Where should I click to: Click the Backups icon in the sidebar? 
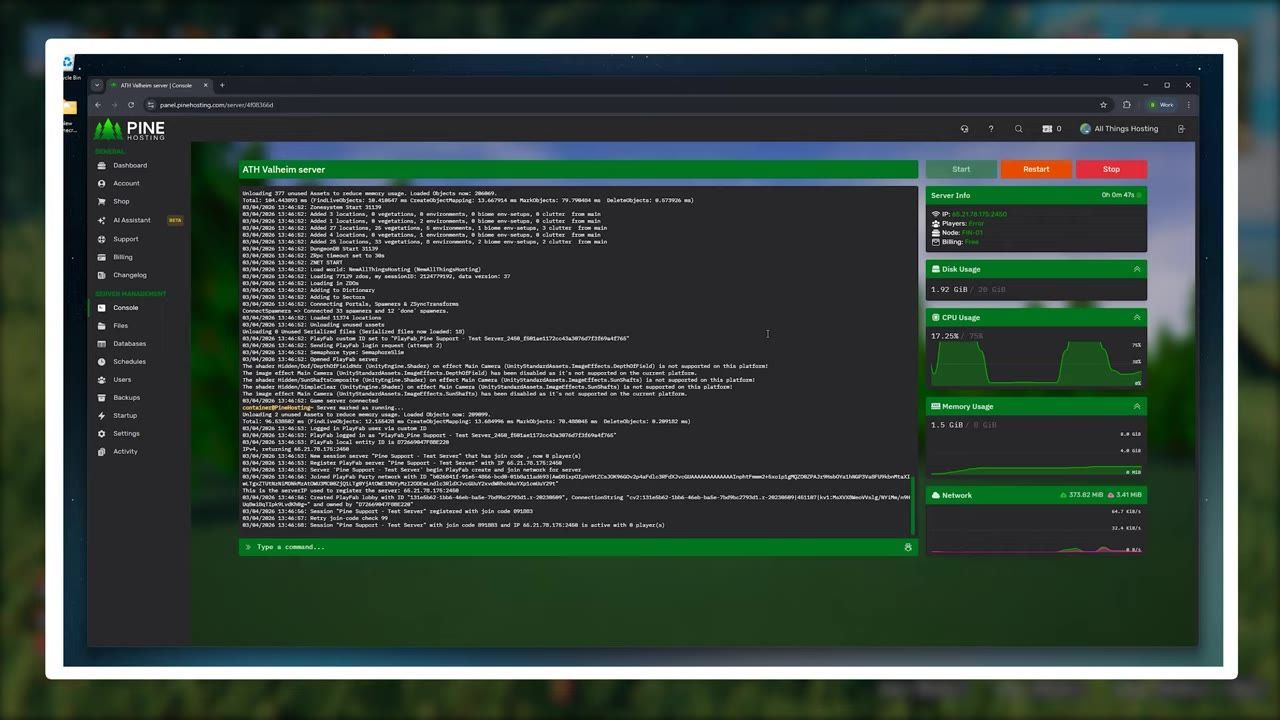pyautogui.click(x=102, y=398)
